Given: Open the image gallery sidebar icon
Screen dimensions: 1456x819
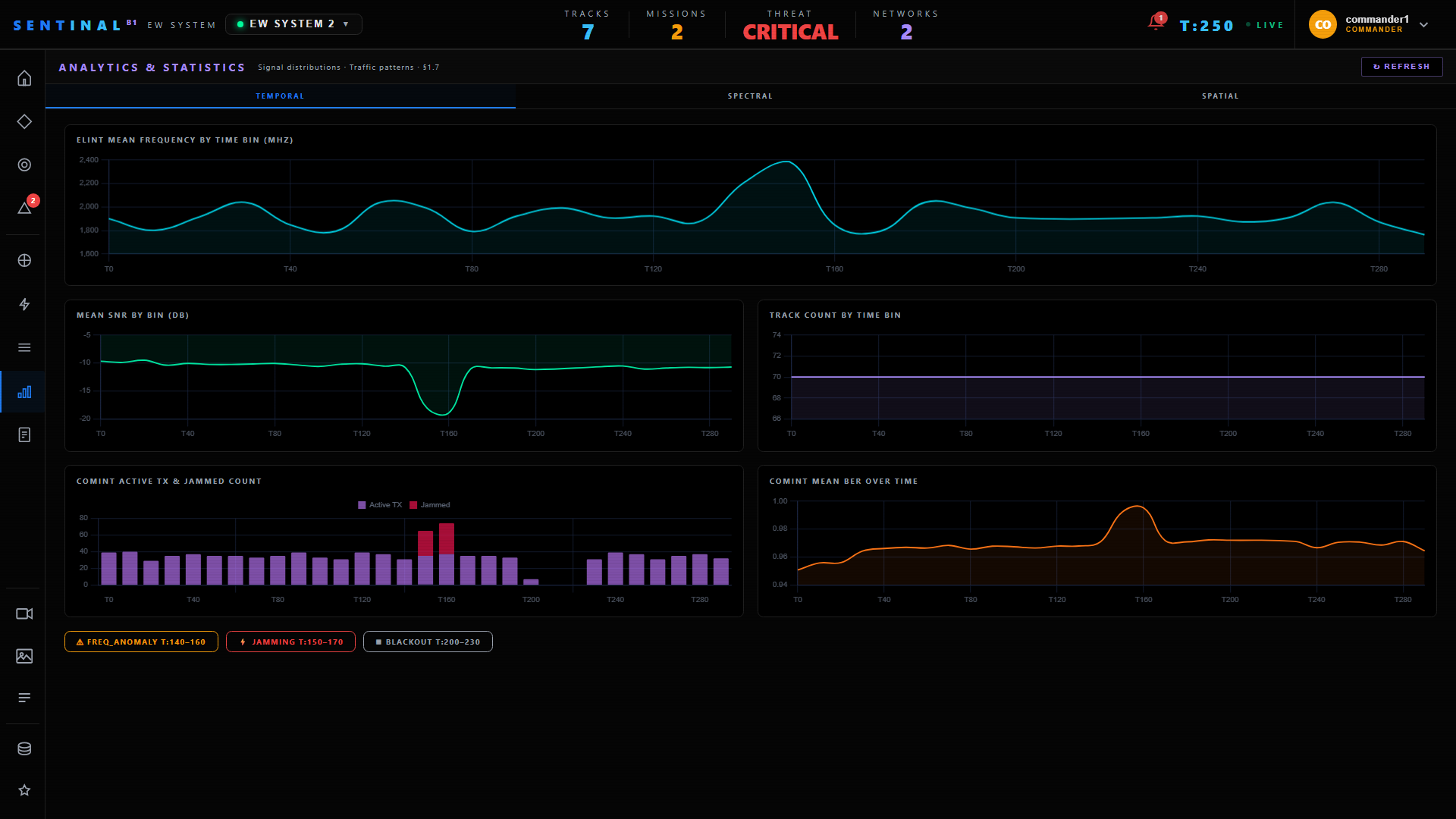Looking at the screenshot, I should tap(24, 656).
